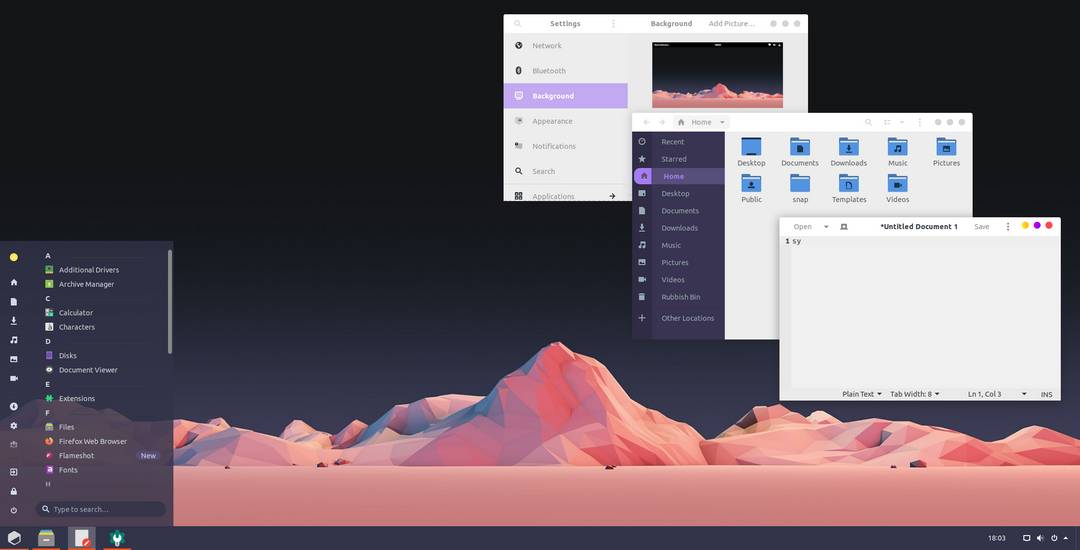Launch Additional Drivers from app menu

89,270
